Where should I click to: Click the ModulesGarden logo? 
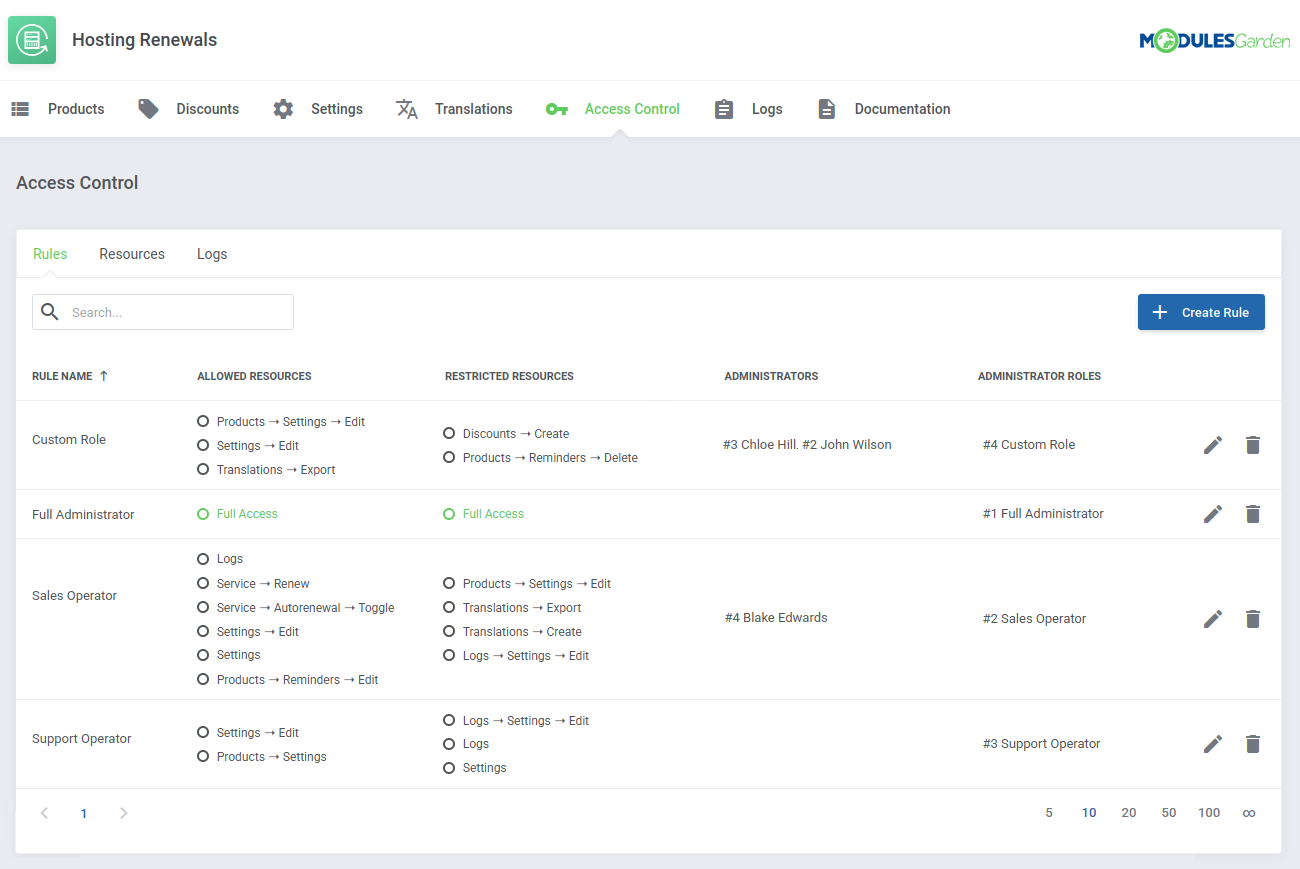[1215, 40]
